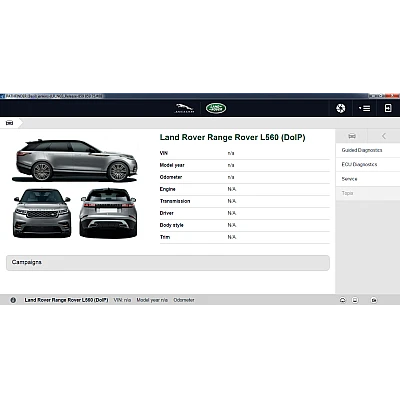400x400 pixels.
Task: Click the 'Body style' row label
Action: coord(172,225)
